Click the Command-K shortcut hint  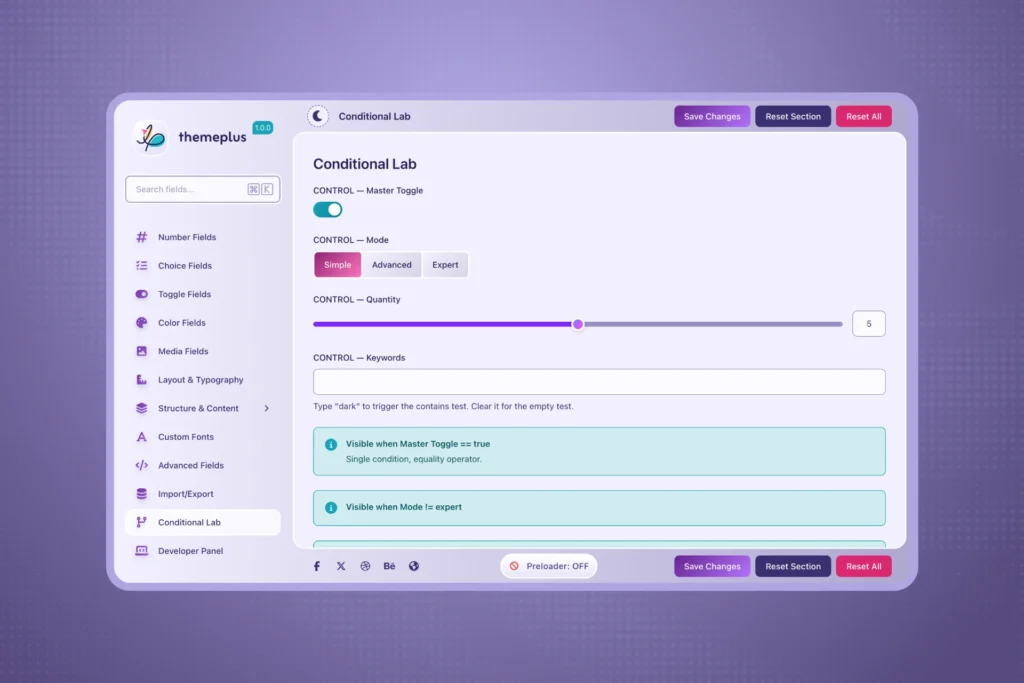pyautogui.click(x=260, y=189)
